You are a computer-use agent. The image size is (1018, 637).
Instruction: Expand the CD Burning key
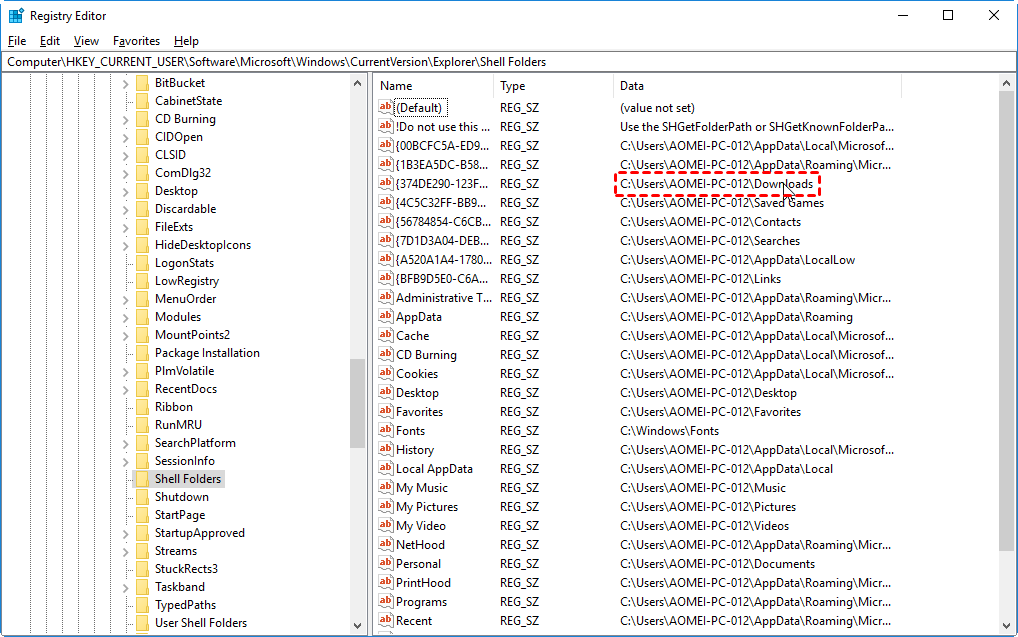pos(126,119)
